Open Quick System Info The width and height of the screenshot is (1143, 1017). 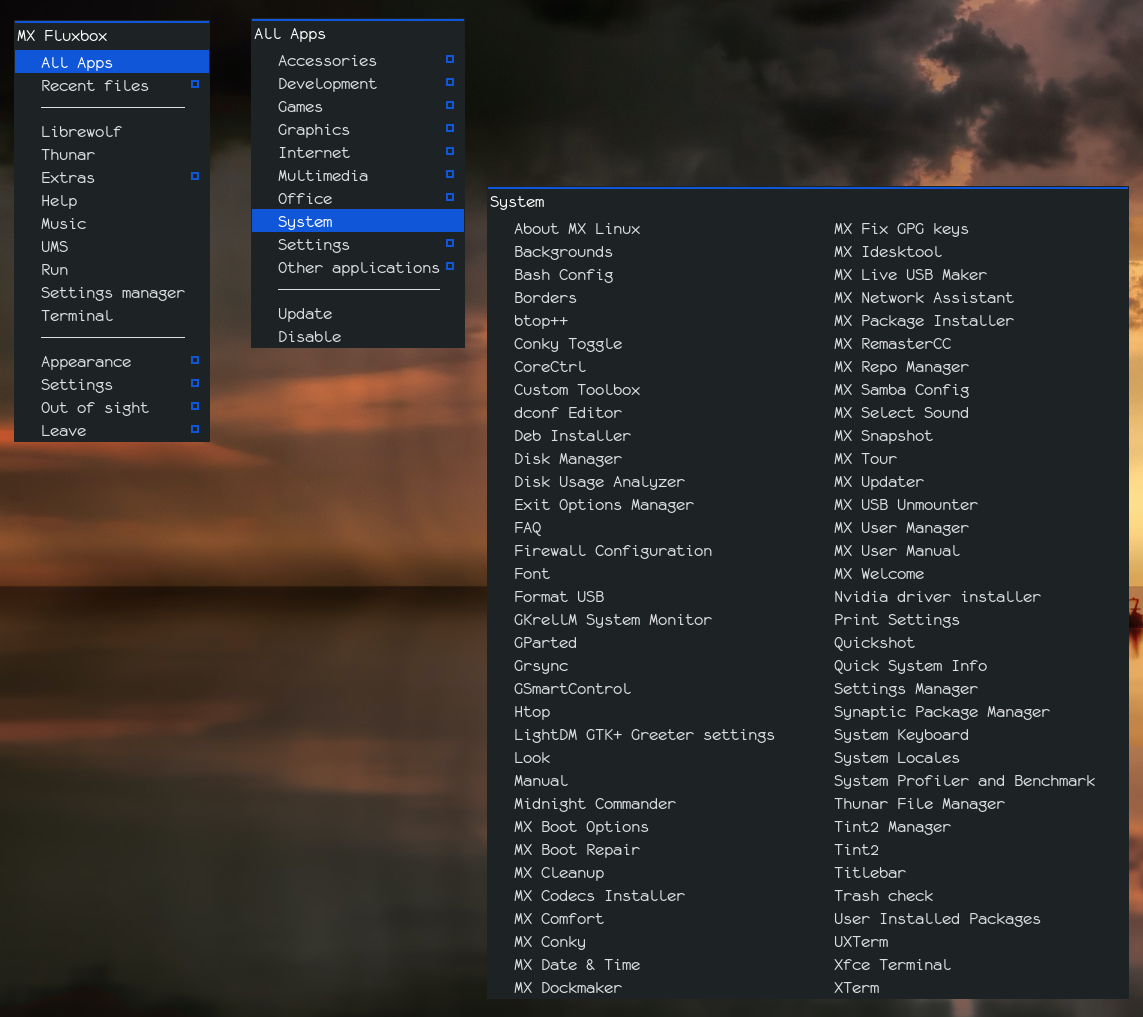pyautogui.click(x=910, y=666)
